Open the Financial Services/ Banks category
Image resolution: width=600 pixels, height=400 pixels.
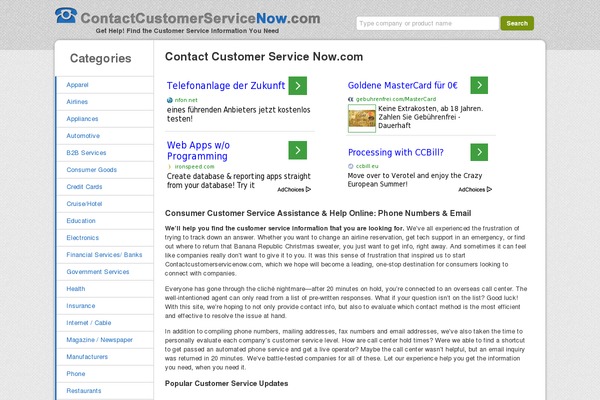click(x=104, y=255)
